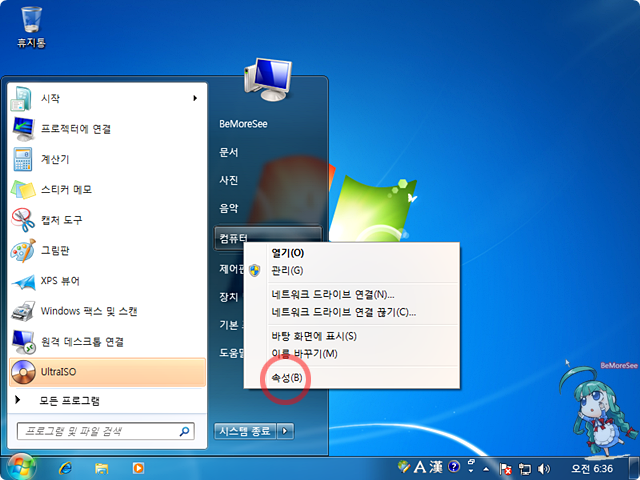
Task: Click the 시스템 종료 button
Action: pos(244,431)
